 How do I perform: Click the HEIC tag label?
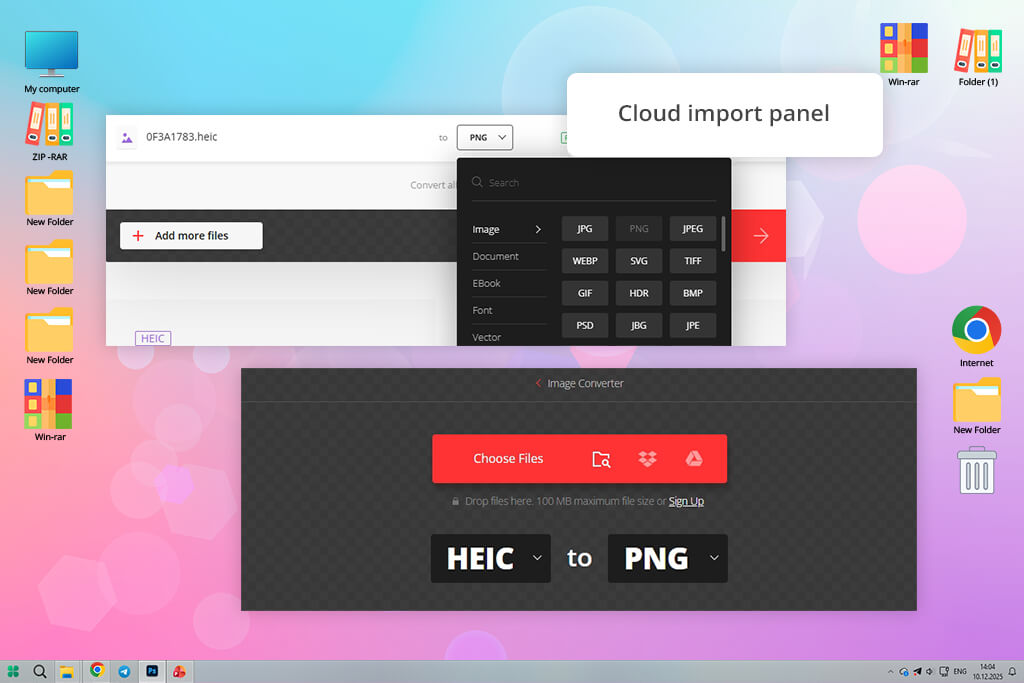(153, 338)
